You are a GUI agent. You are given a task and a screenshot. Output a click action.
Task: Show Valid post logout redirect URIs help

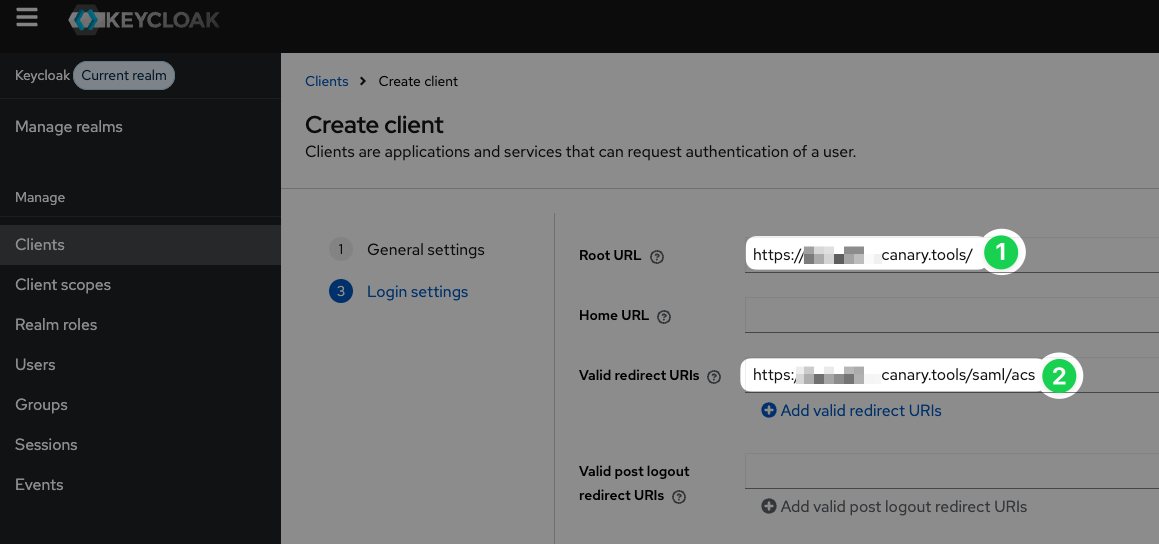click(x=679, y=497)
